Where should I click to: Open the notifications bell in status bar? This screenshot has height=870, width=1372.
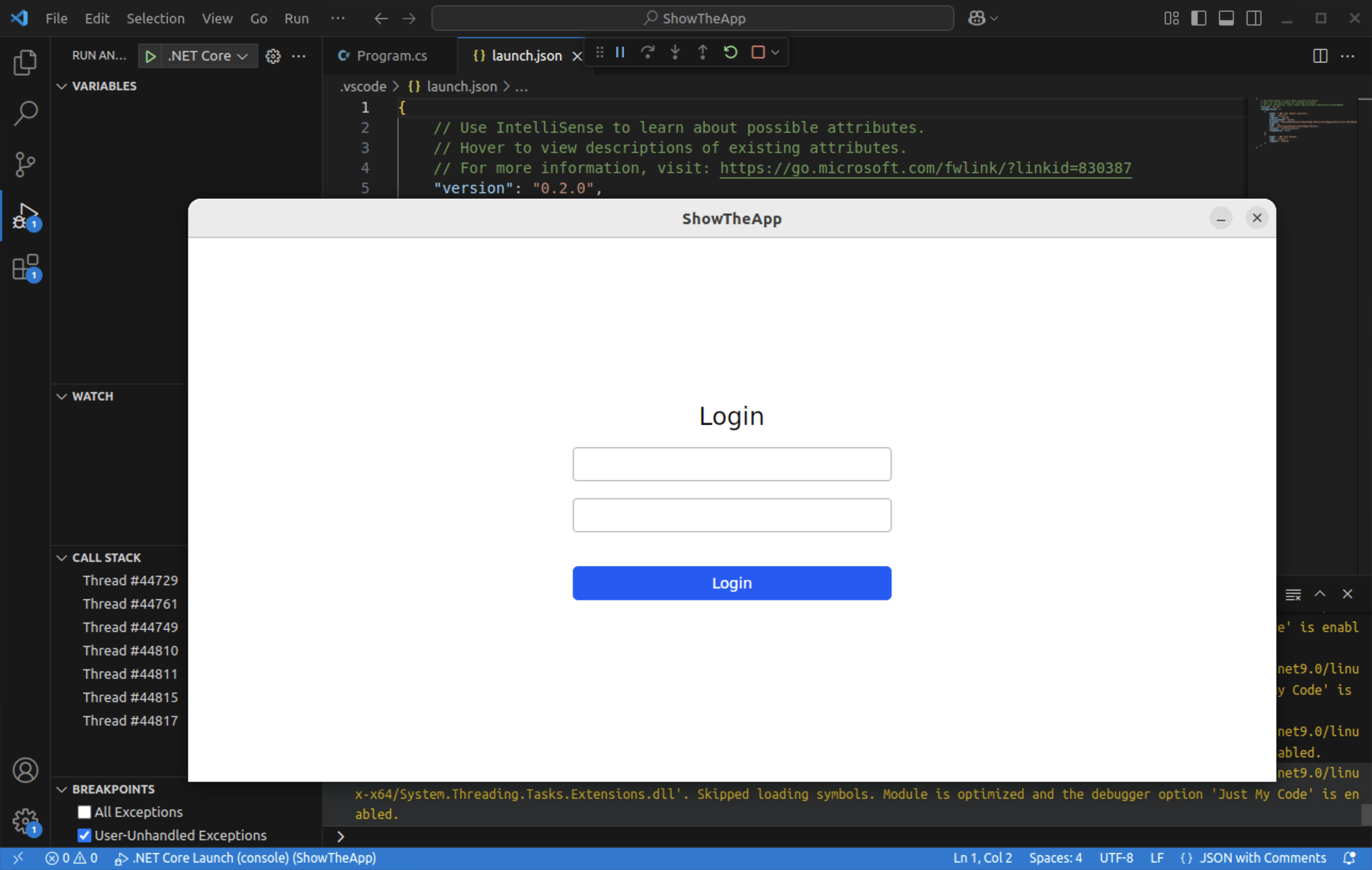(x=1349, y=857)
